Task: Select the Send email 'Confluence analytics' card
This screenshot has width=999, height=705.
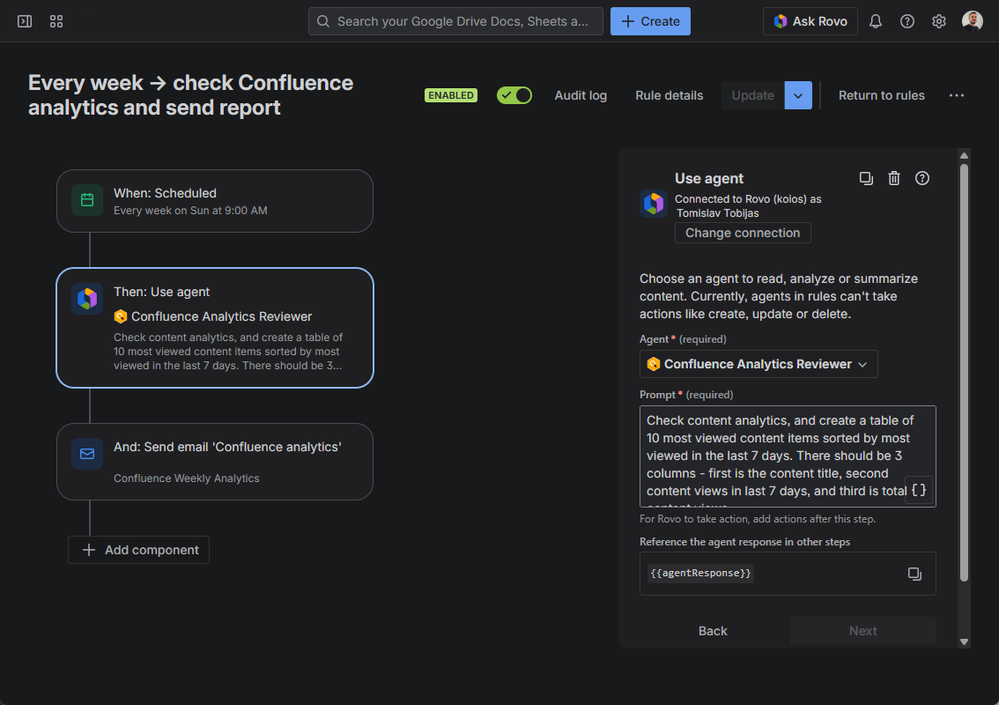Action: click(215, 462)
